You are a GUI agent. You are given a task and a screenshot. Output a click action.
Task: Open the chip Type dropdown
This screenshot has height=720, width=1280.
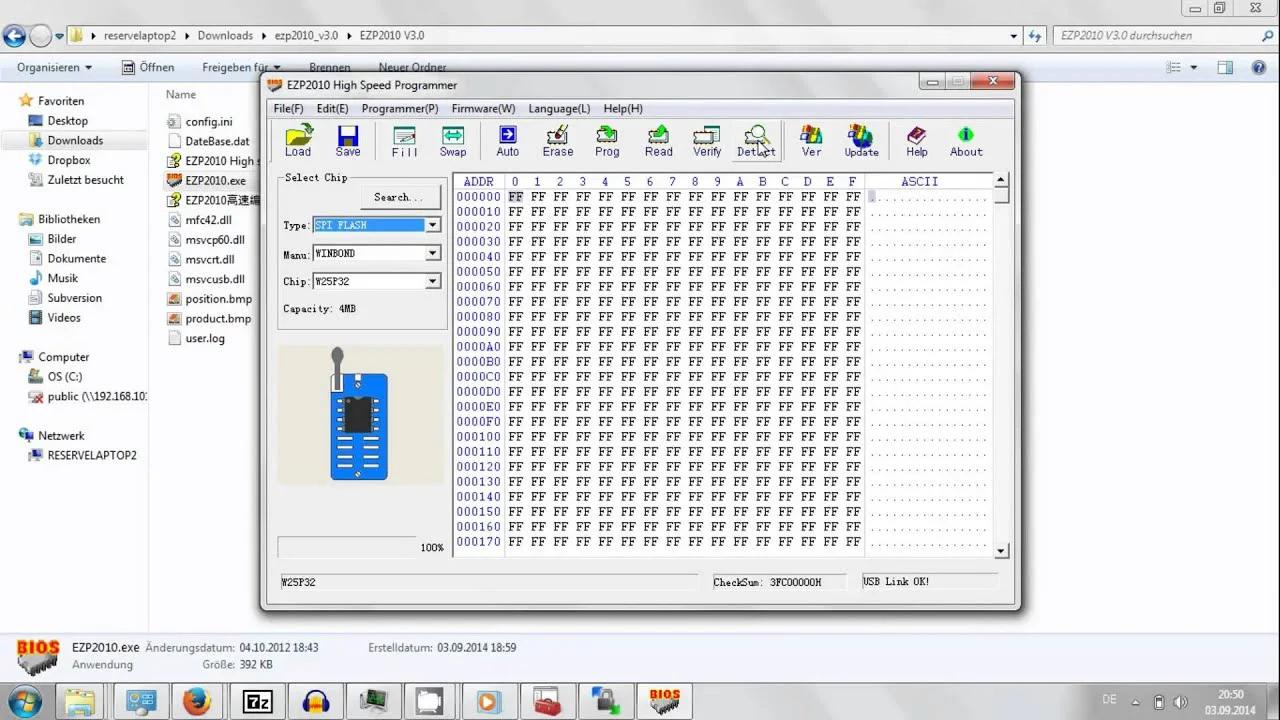pyautogui.click(x=431, y=225)
